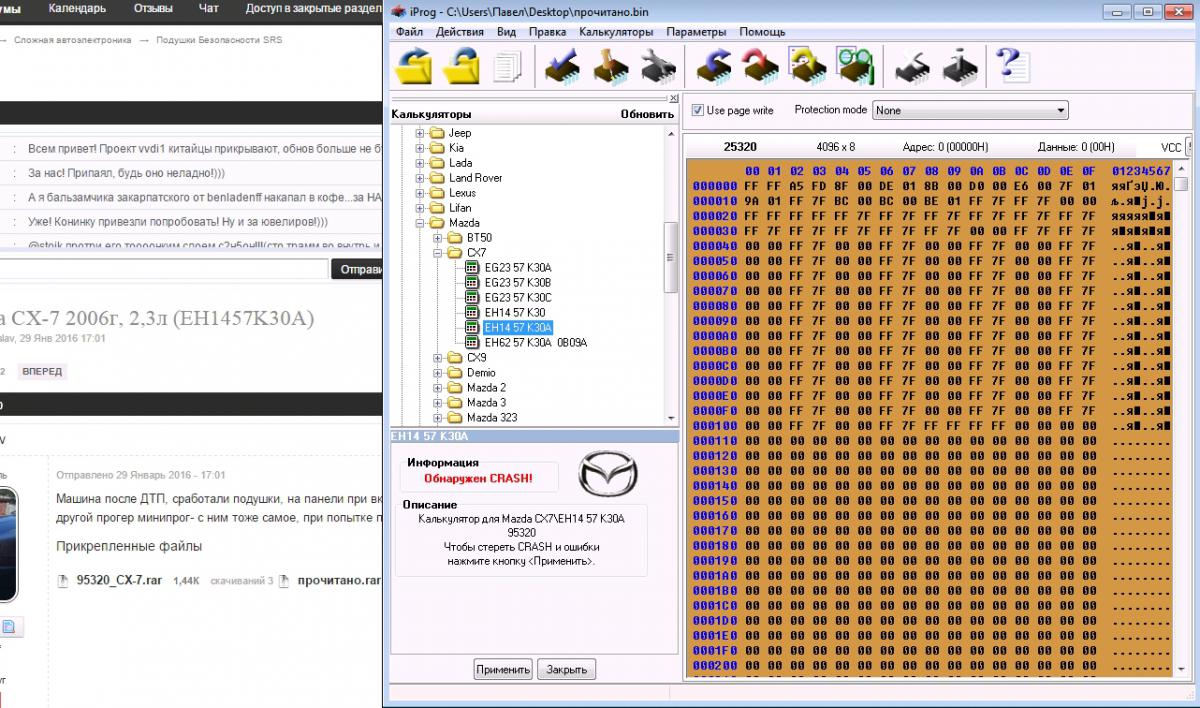The image size is (1200, 708).
Task: Toggle the Use page write checkbox
Action: pos(697,110)
